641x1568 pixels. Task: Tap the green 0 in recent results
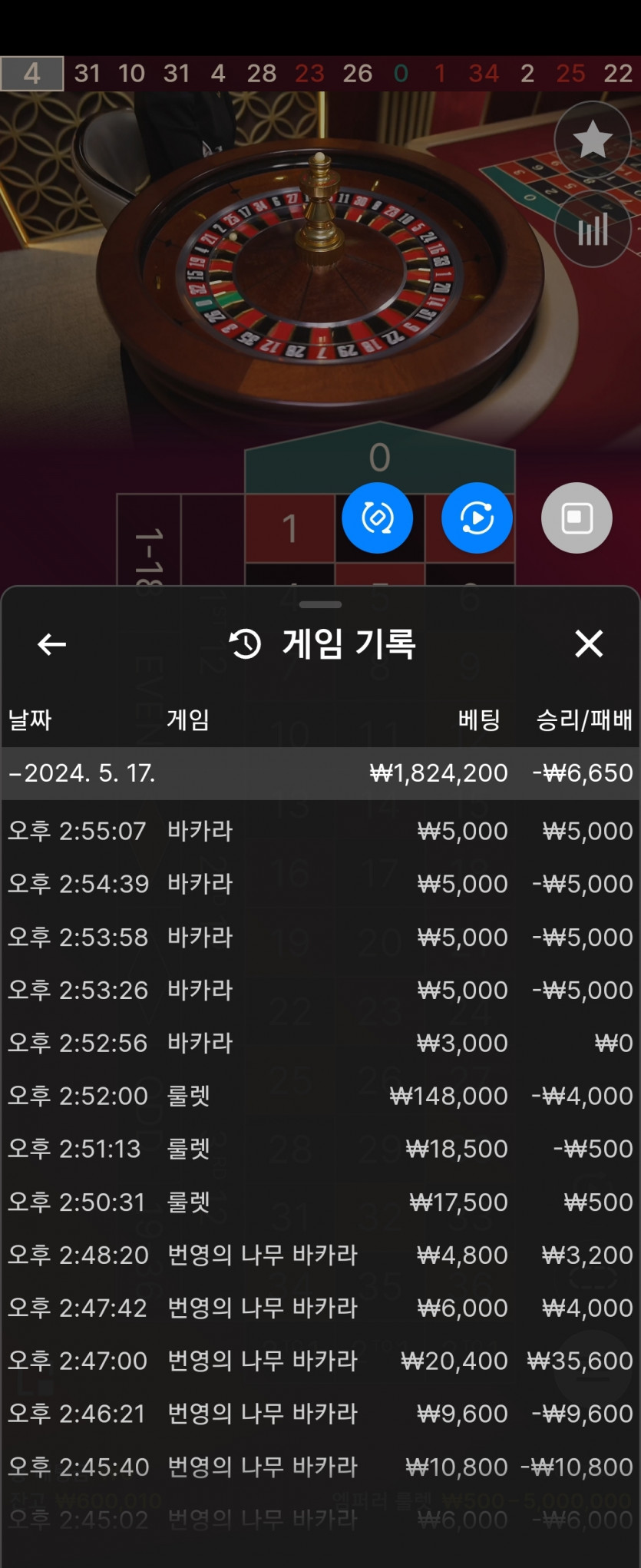(x=401, y=74)
